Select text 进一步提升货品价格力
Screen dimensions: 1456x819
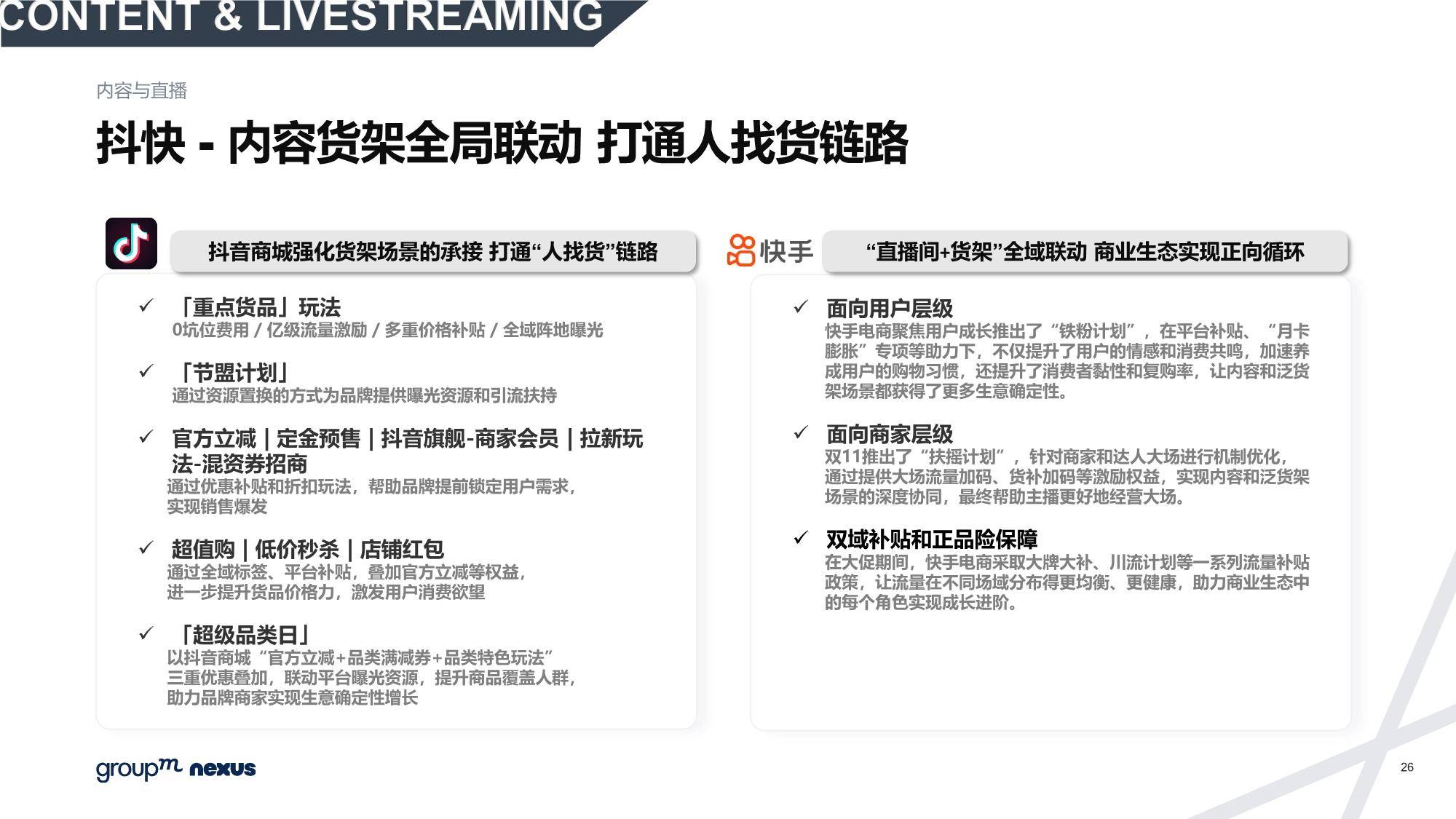pyautogui.click(x=326, y=593)
